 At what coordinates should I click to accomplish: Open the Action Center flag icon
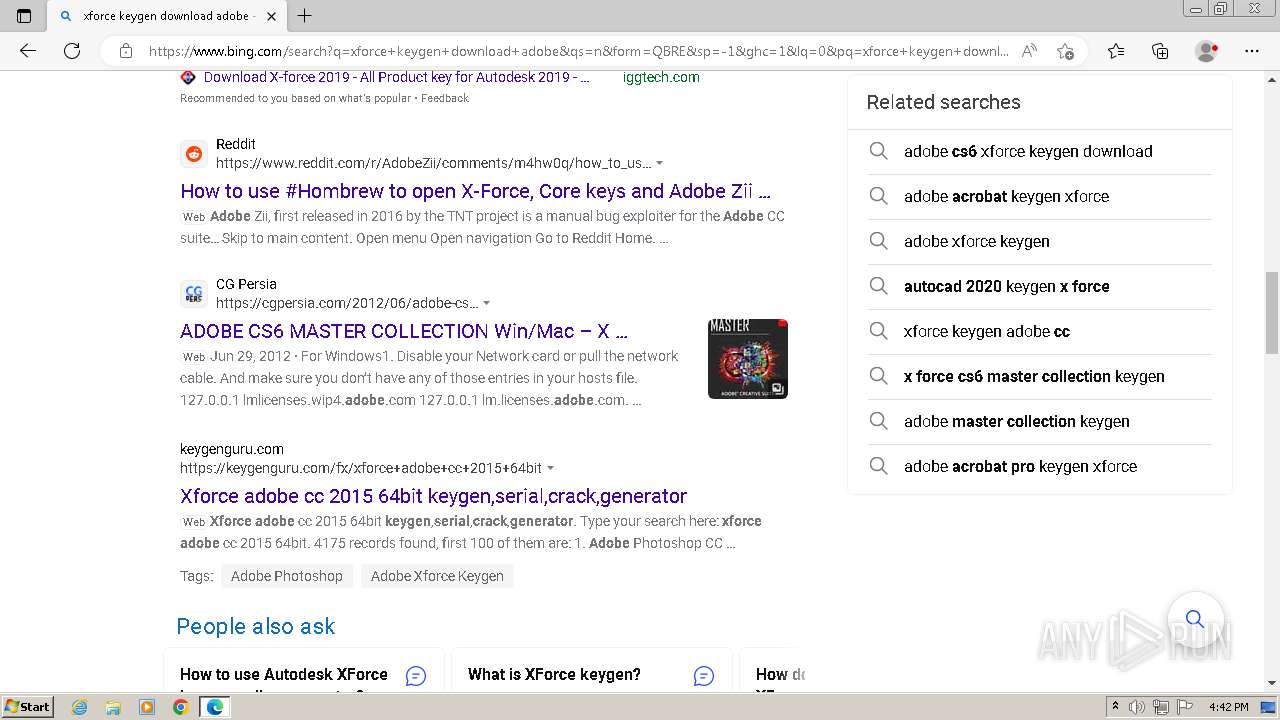(1183, 707)
